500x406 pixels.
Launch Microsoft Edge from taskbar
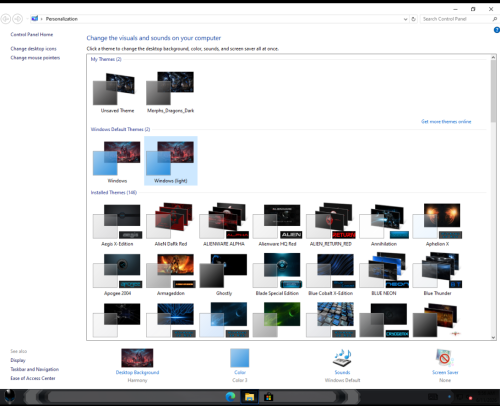230,397
